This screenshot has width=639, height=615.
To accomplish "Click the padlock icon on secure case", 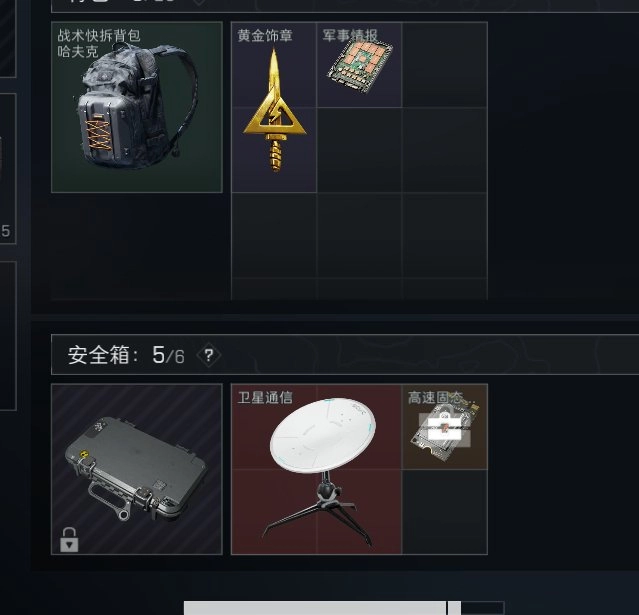I will [69, 540].
